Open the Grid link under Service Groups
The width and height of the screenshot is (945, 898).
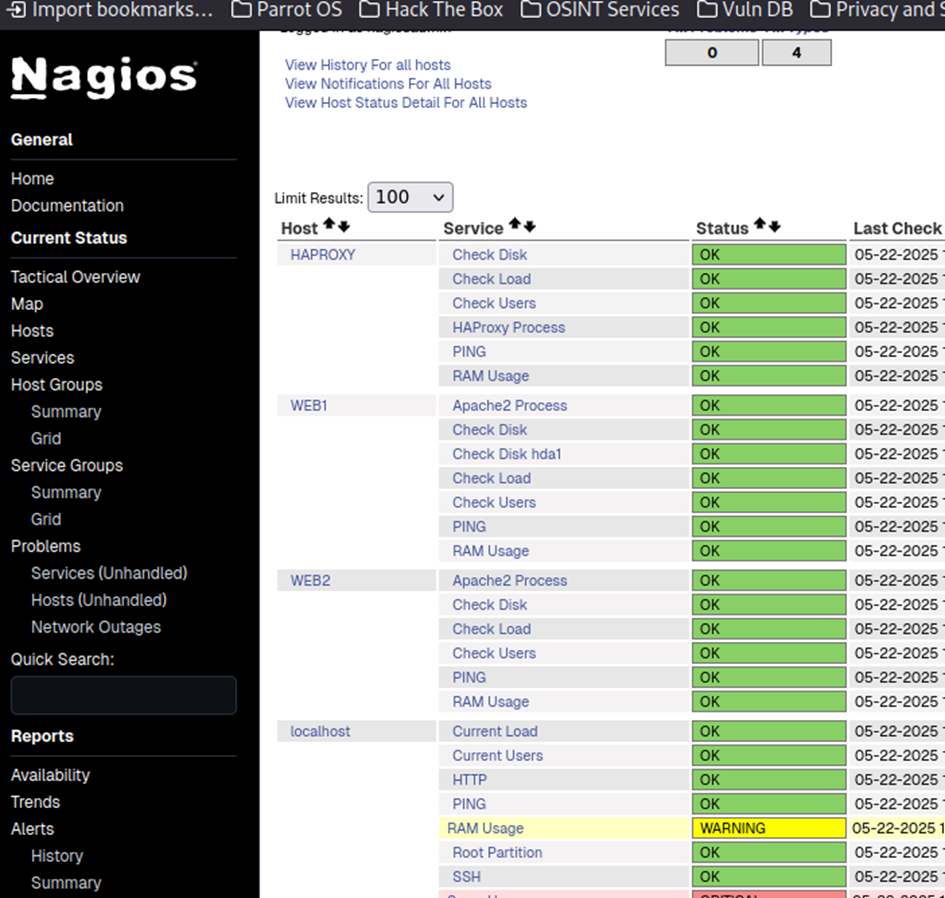point(46,519)
